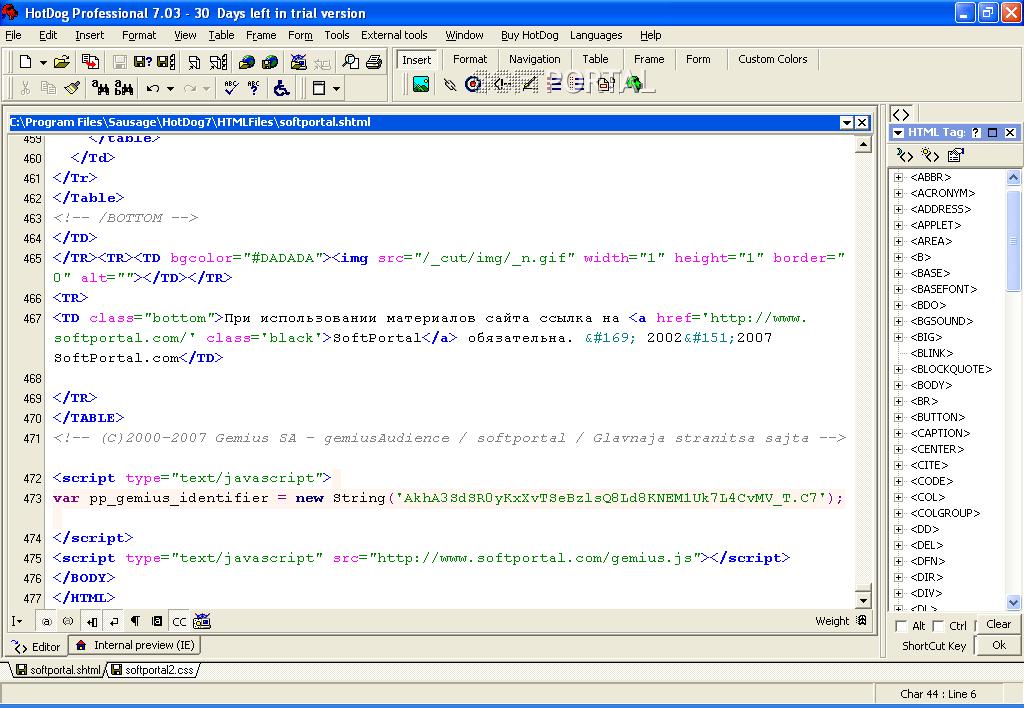Click the Weight icon in editor bar

tap(861, 620)
